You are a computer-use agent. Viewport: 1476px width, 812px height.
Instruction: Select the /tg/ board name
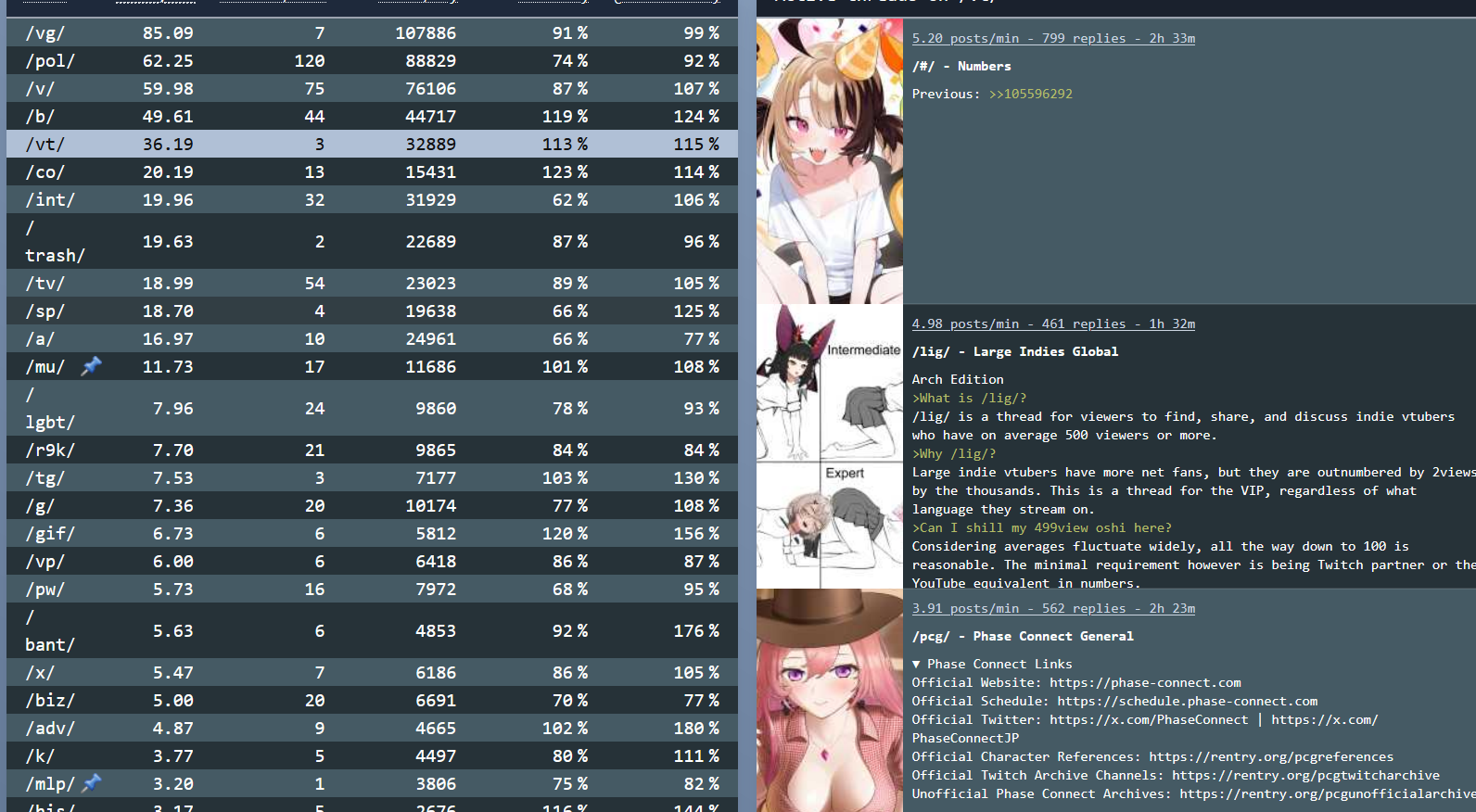click(45, 477)
